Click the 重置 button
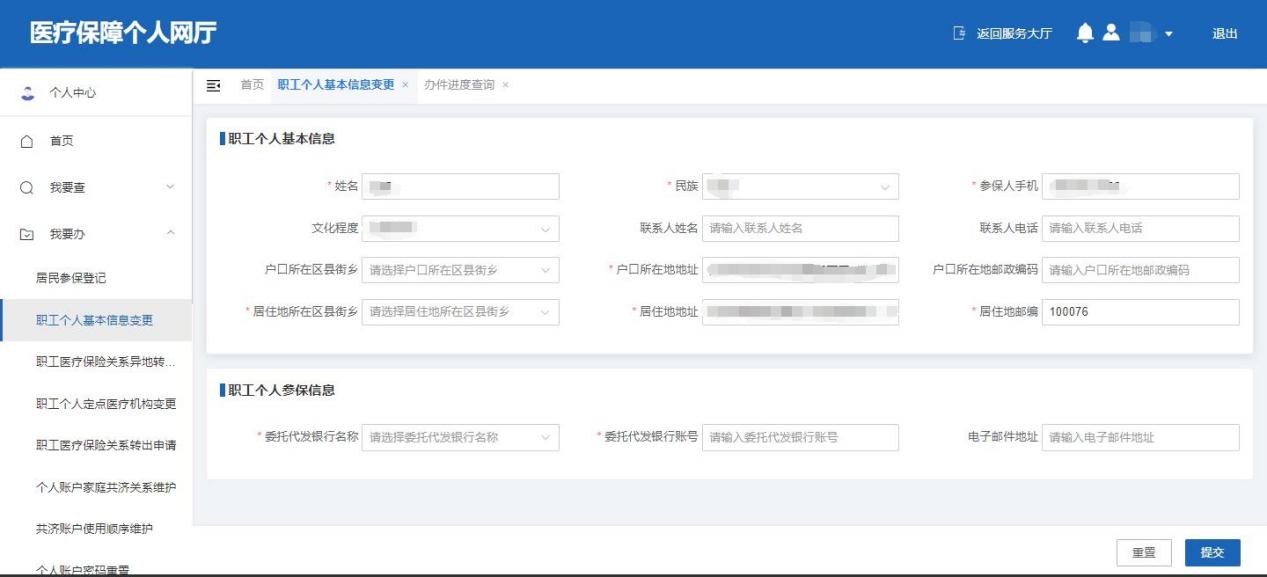 coord(1144,552)
